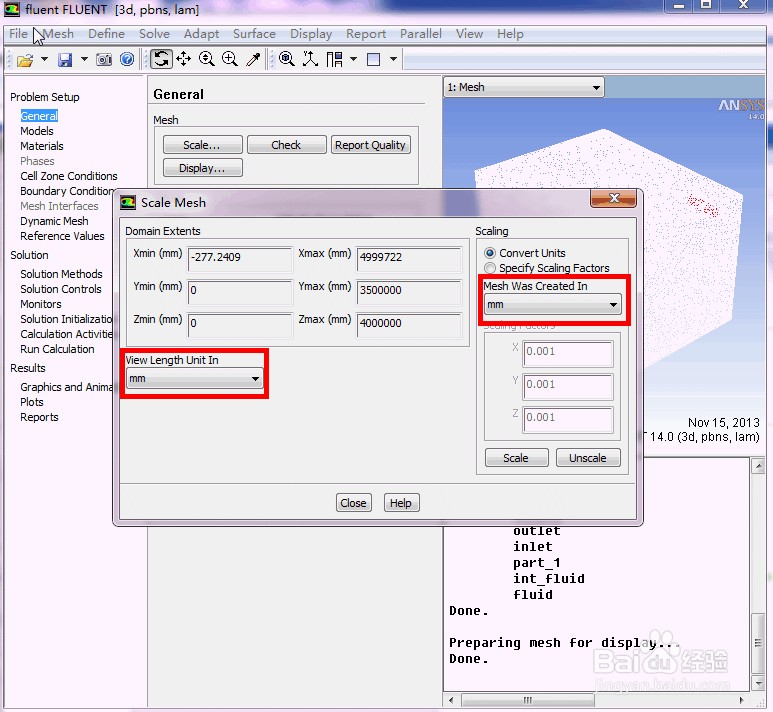
Task: Click the Scale... button in General panel
Action: pyautogui.click(x=203, y=145)
